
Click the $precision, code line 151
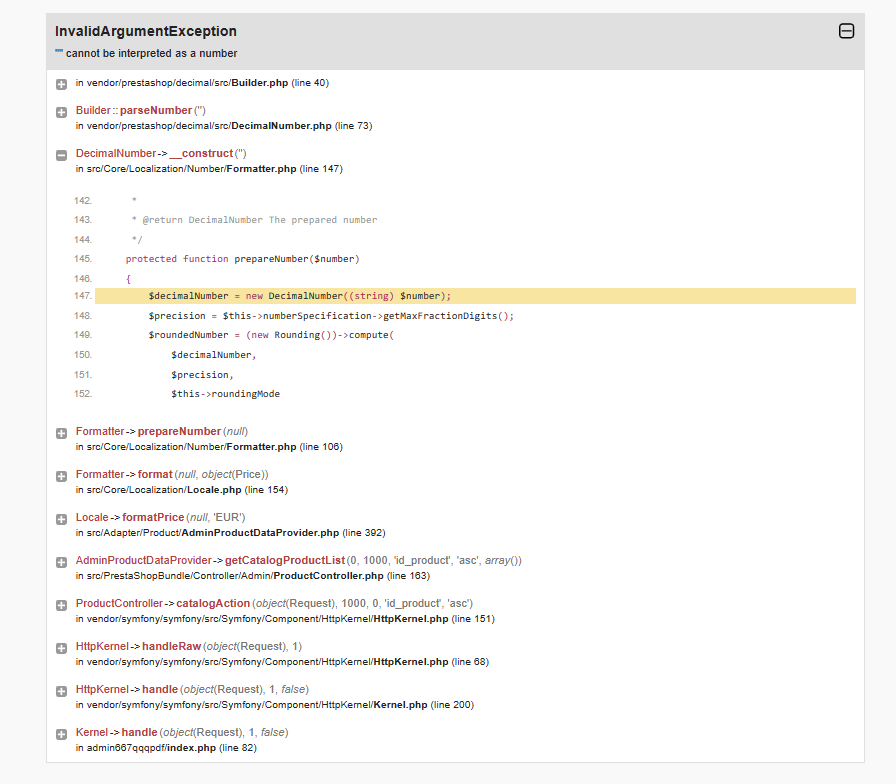click(x=202, y=375)
